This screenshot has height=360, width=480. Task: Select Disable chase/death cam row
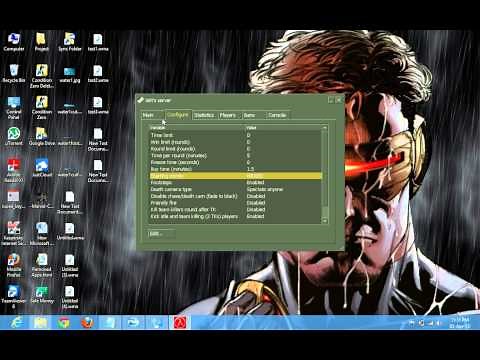tap(235, 196)
